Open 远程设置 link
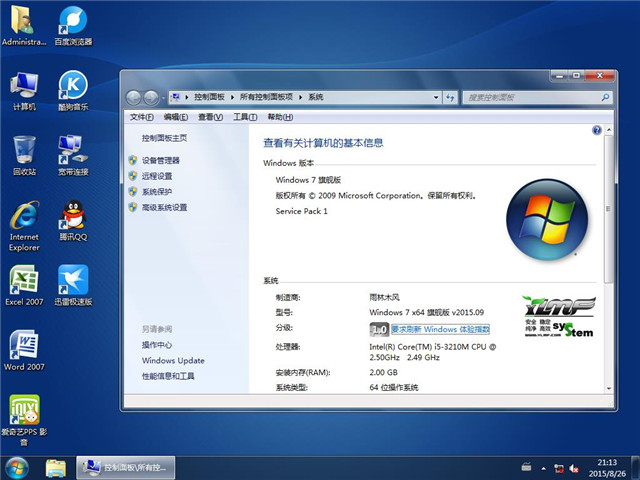Image resolution: width=640 pixels, height=480 pixels. pos(157,176)
